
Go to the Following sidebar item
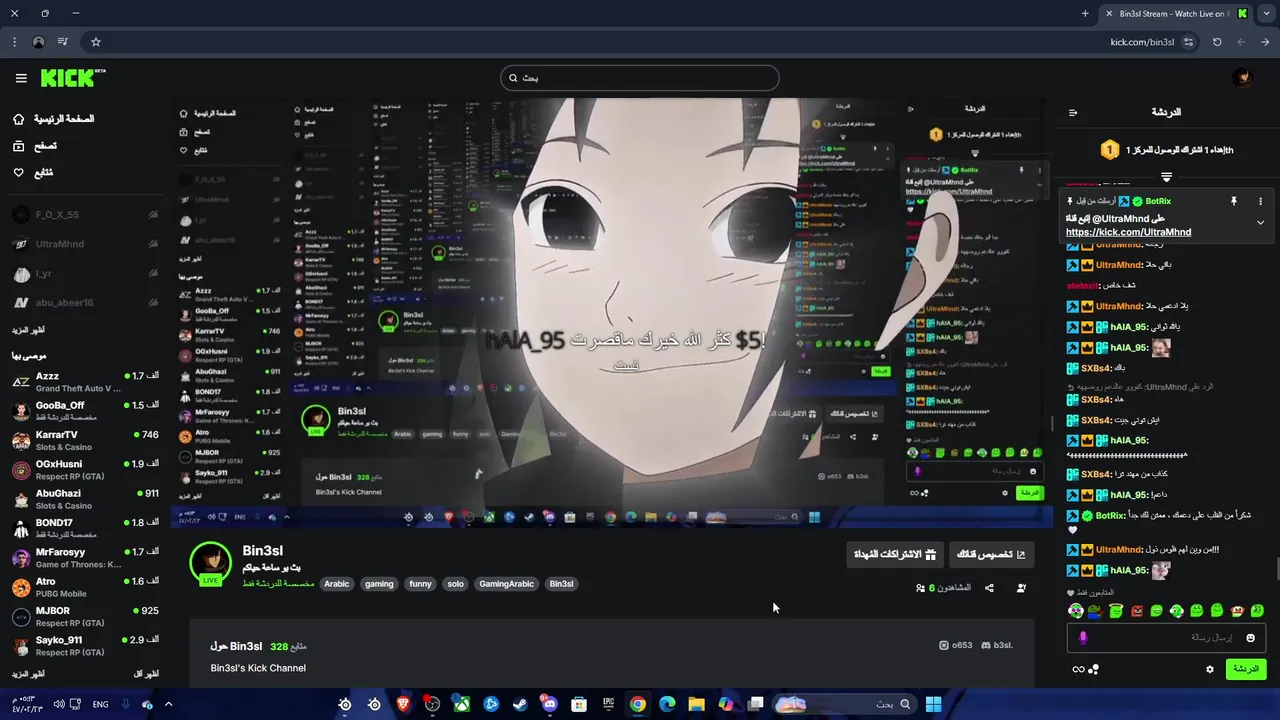[34, 172]
